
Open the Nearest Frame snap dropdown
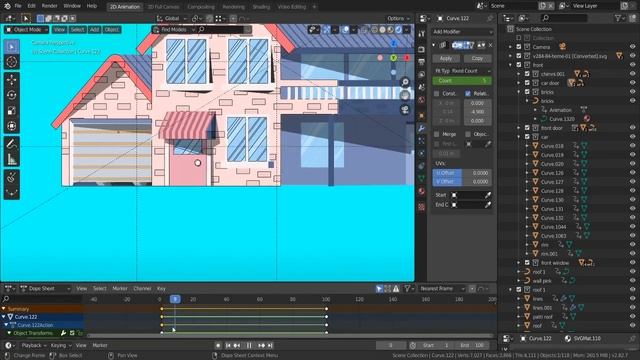tap(442, 289)
